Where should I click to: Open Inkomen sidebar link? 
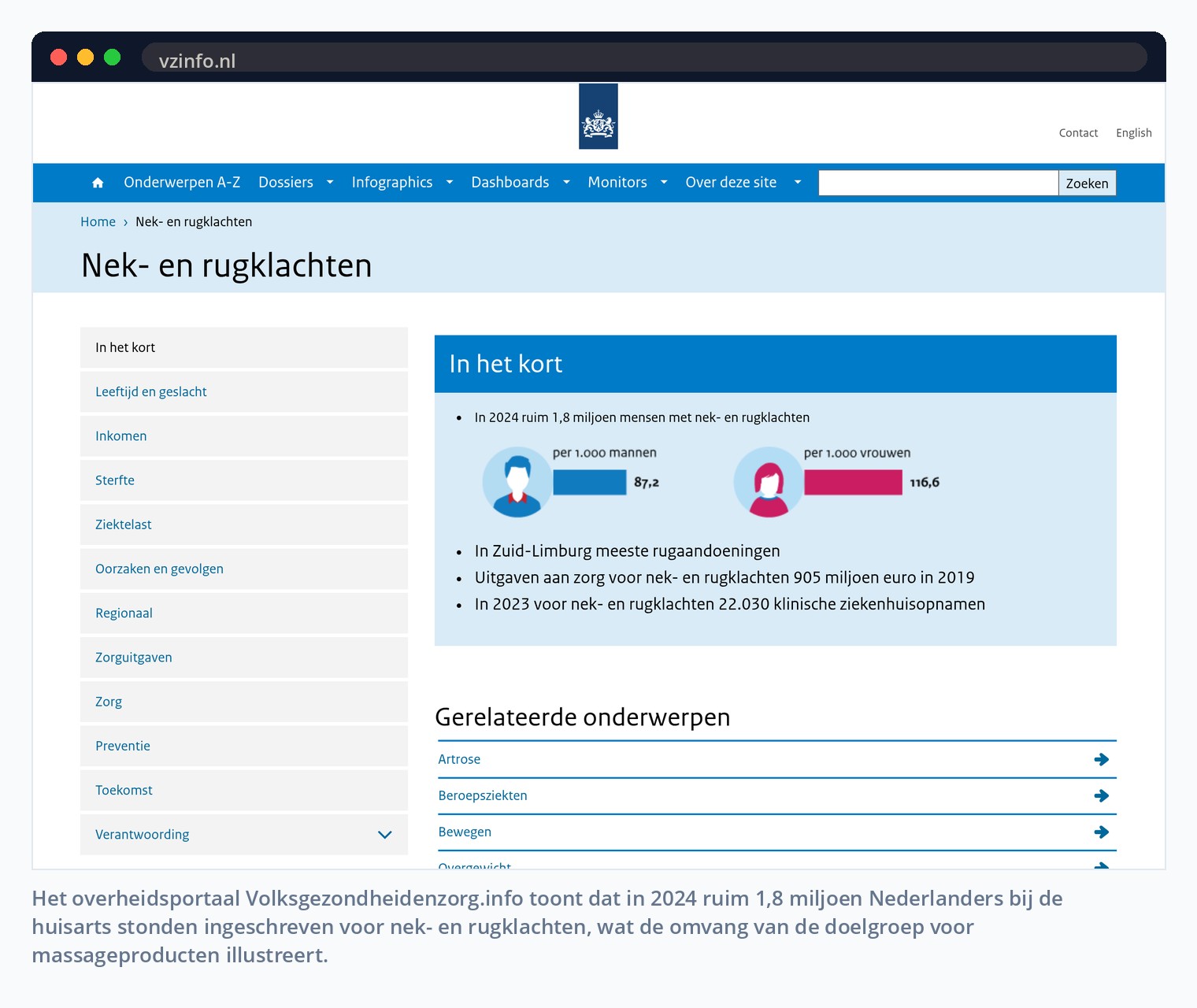click(x=244, y=435)
